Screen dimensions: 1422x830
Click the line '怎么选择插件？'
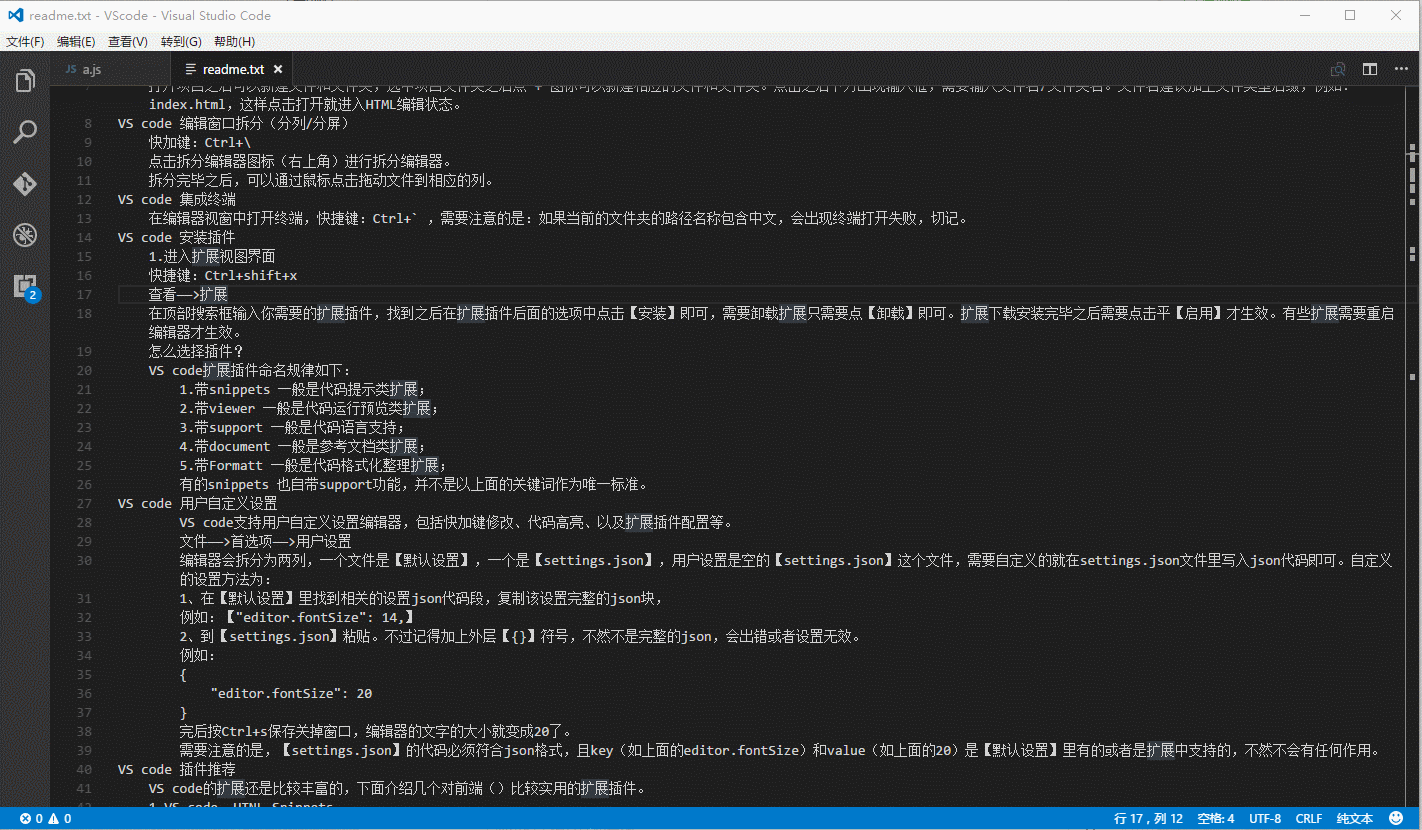pos(196,352)
